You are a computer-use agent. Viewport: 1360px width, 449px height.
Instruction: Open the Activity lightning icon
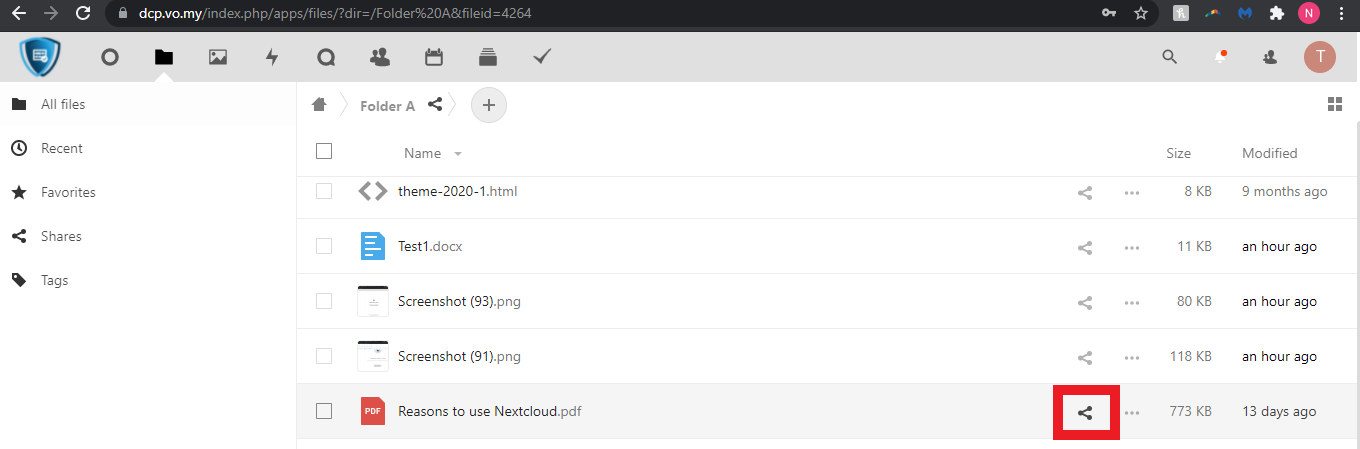[272, 58]
